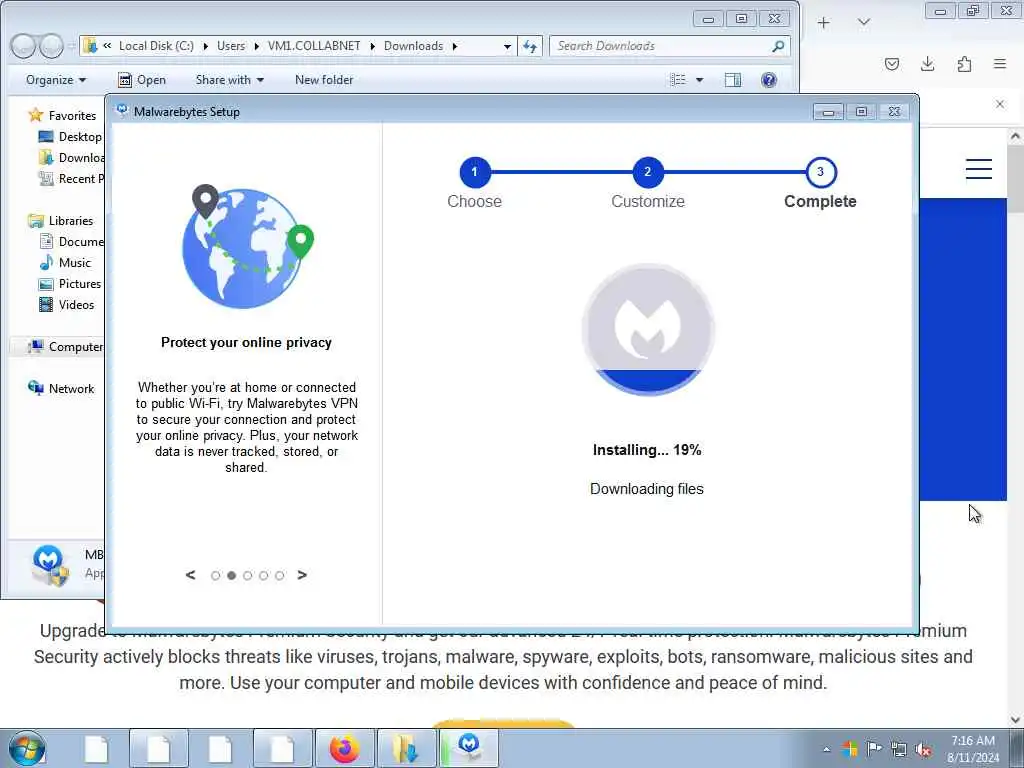Select the fourth carousel page dot
Image resolution: width=1024 pixels, height=768 pixels.
(x=263, y=575)
